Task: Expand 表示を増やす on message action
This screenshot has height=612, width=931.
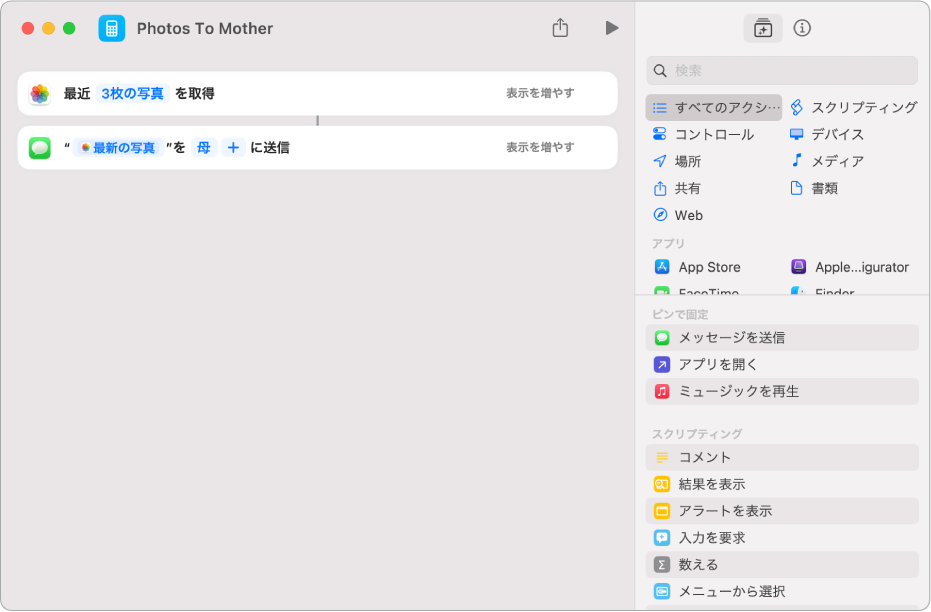Action: [x=540, y=147]
